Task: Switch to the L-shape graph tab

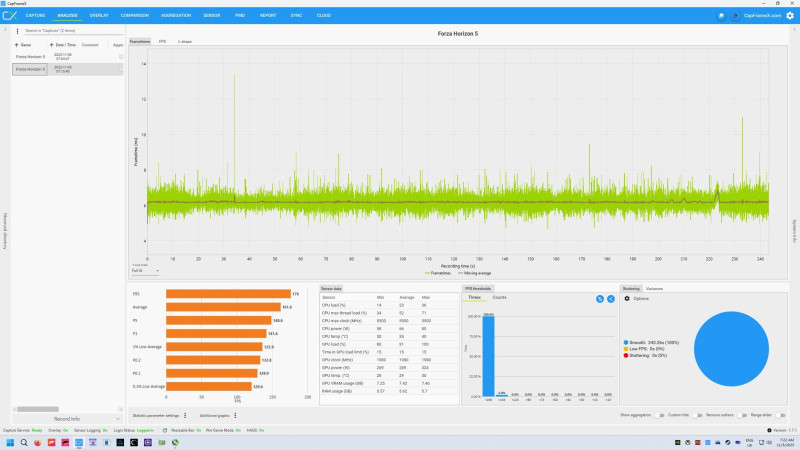Action: pyautogui.click(x=185, y=41)
